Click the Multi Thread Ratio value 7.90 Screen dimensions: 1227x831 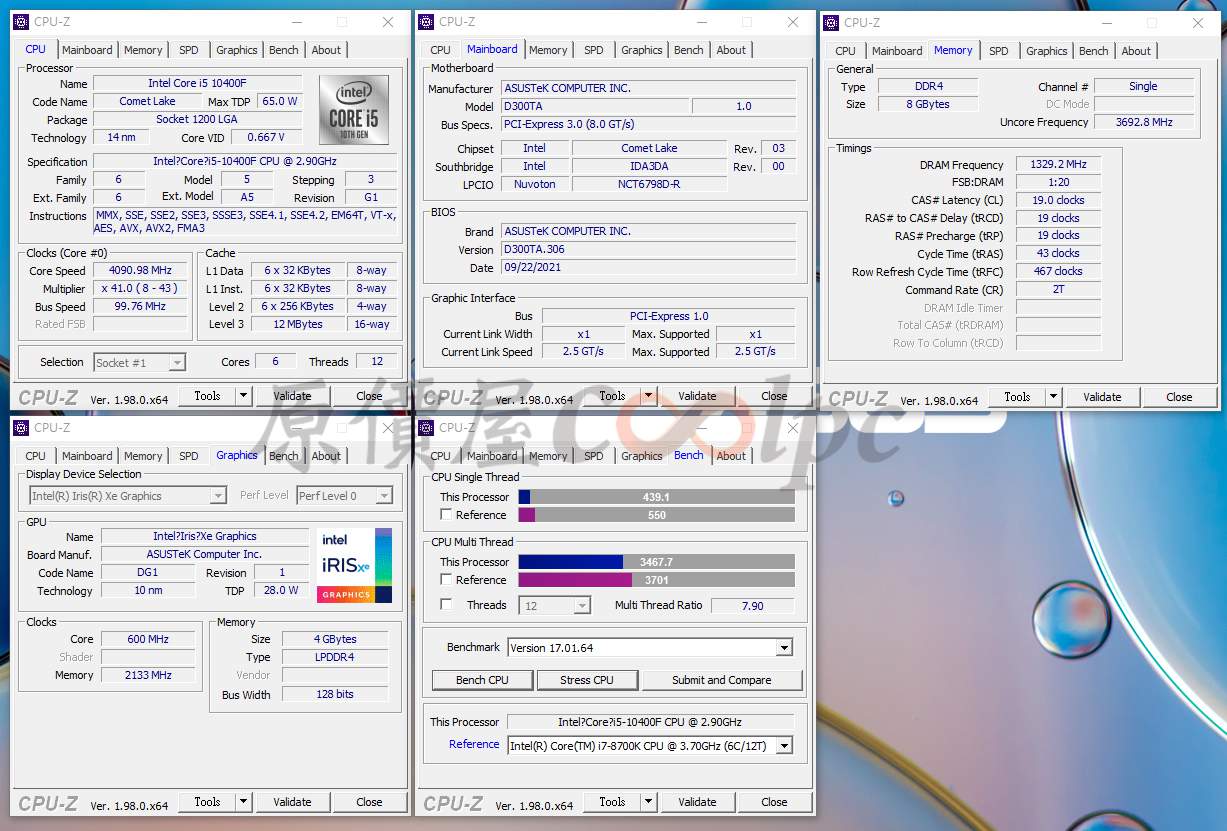point(753,606)
